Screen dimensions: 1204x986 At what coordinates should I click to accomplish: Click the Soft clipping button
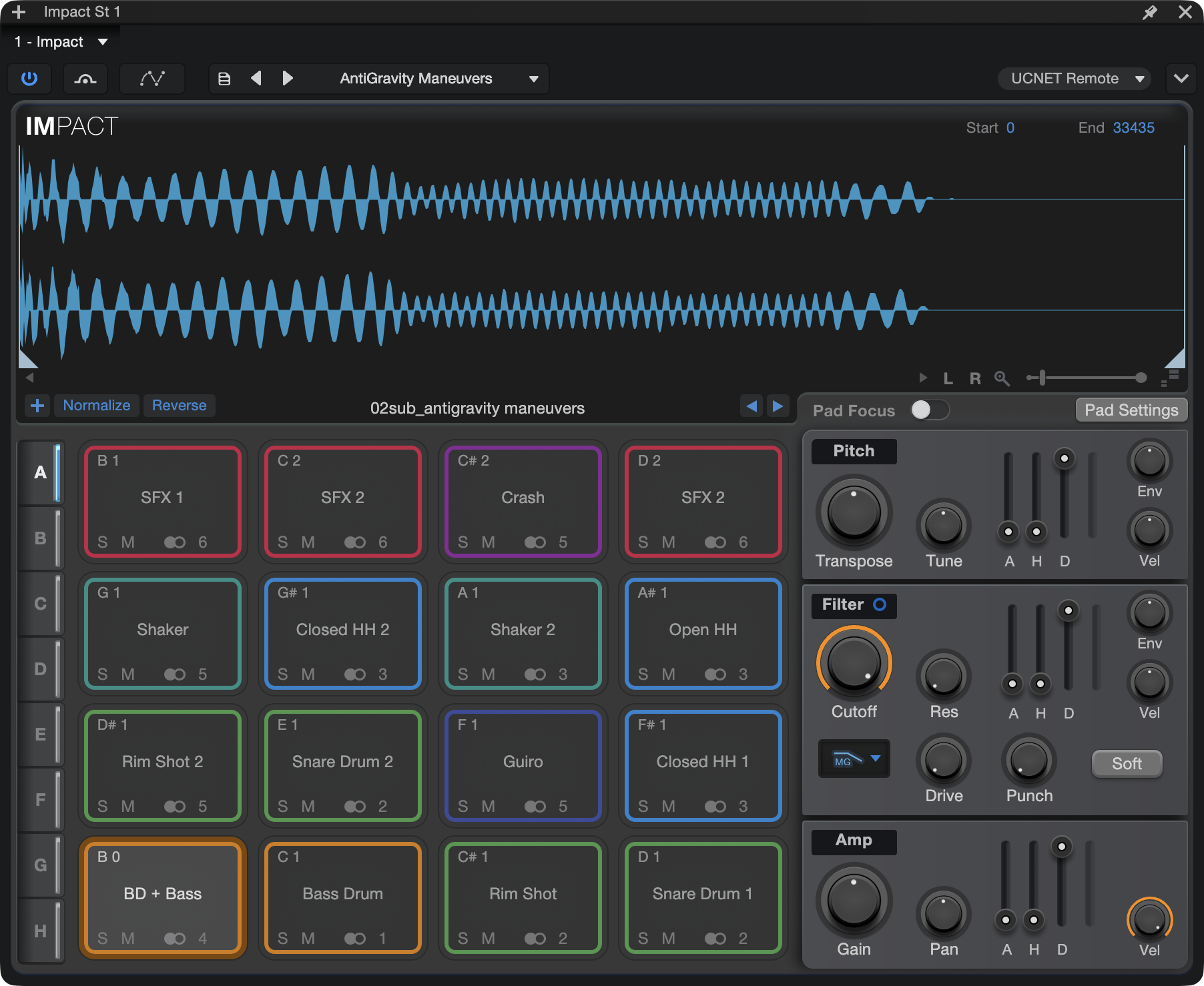pos(1127,763)
